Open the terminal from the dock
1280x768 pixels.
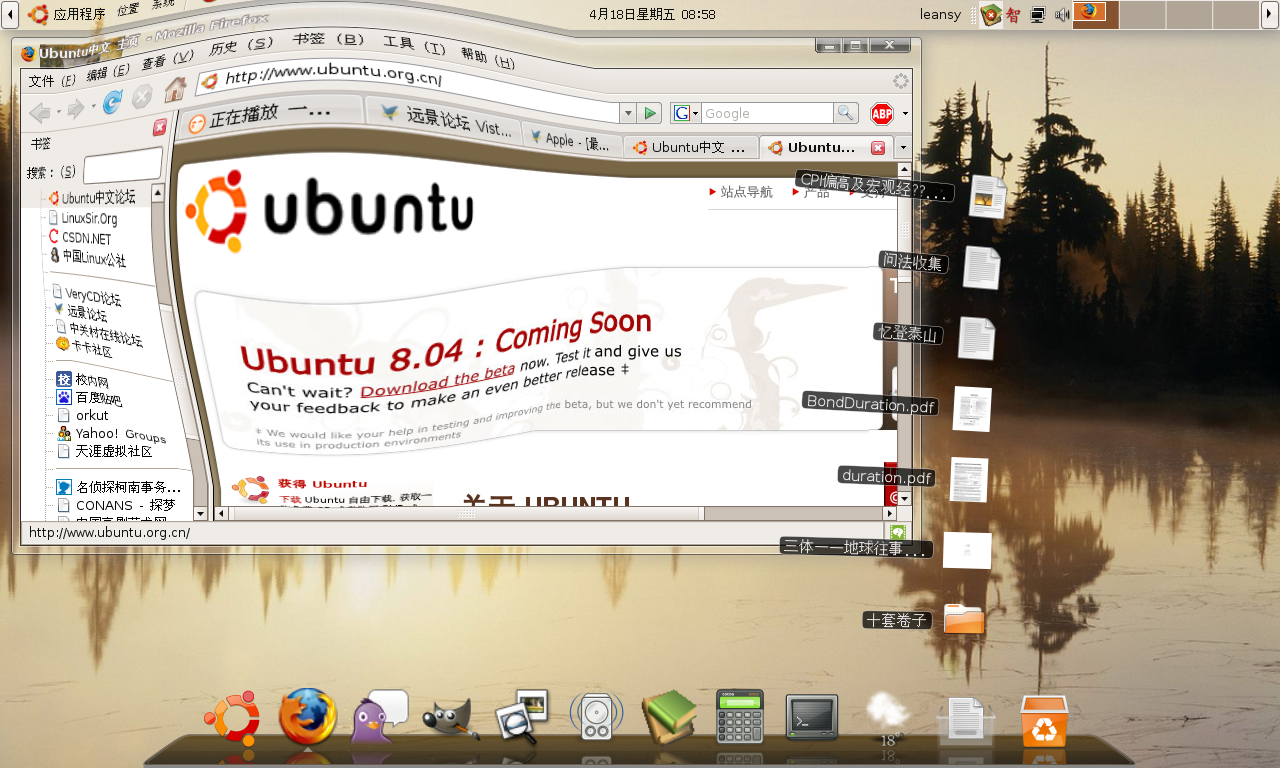click(812, 717)
